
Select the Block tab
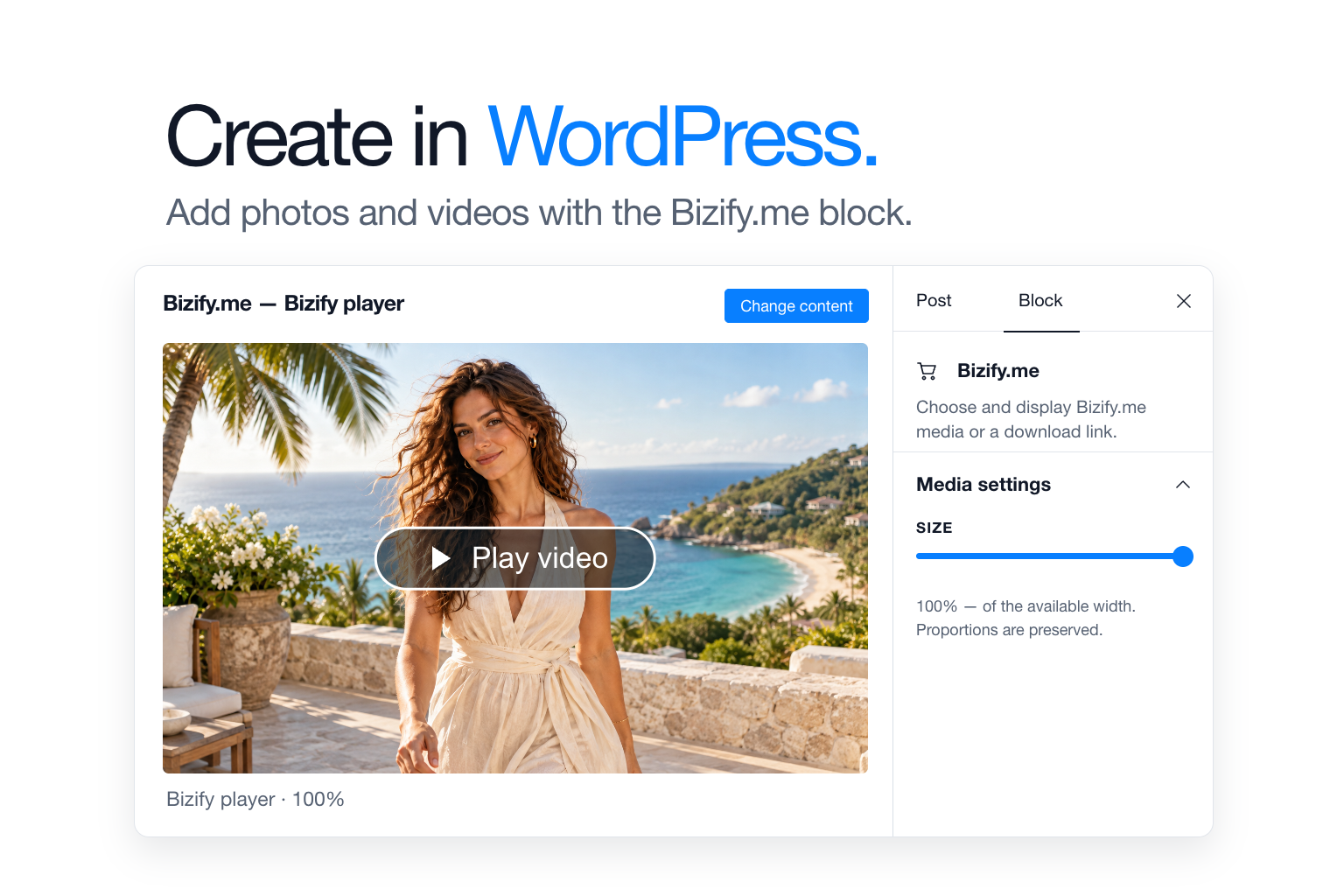(1040, 300)
